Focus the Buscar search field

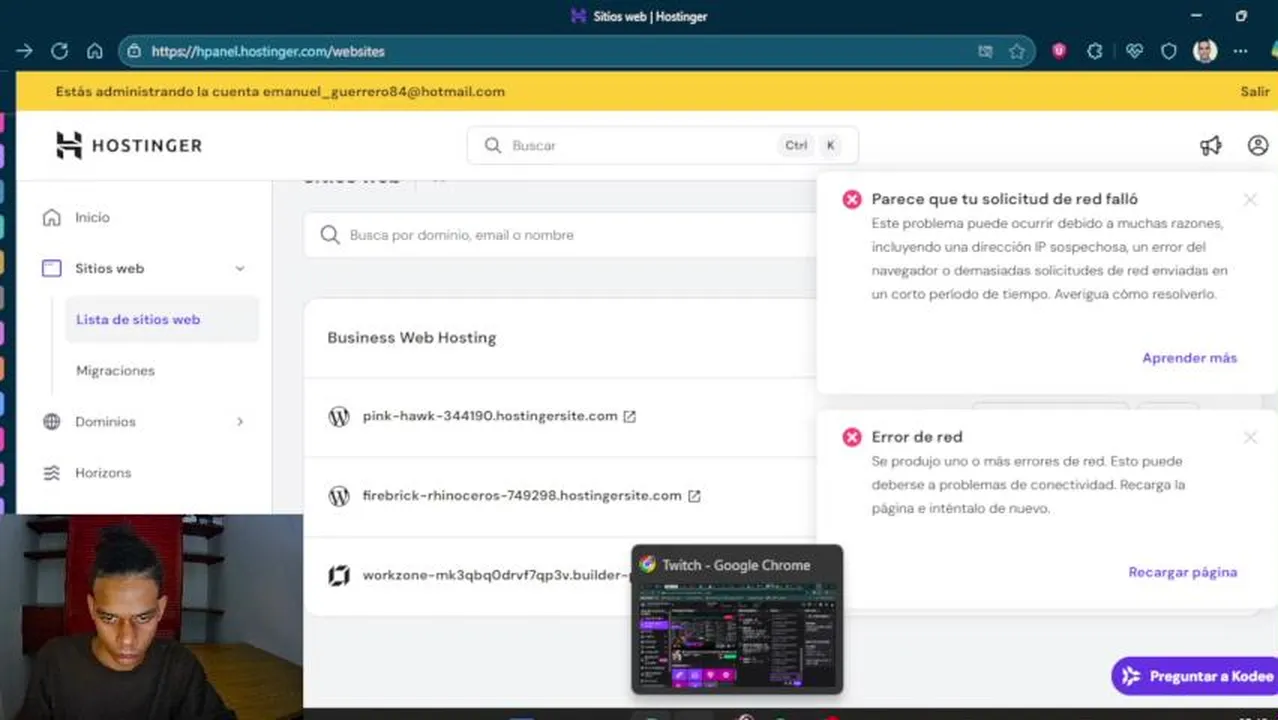662,145
